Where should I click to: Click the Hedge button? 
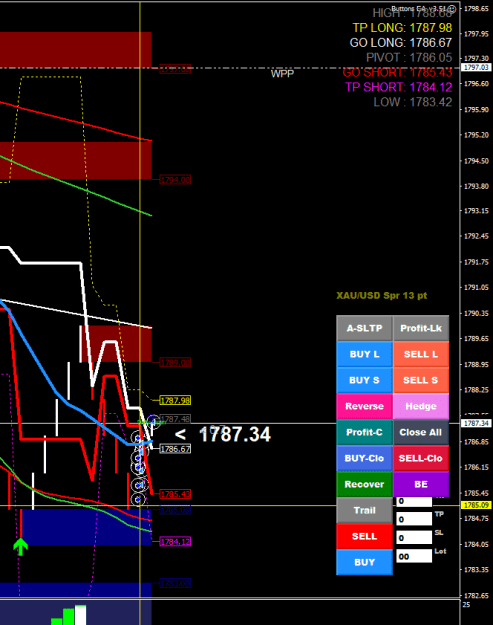coord(421,406)
